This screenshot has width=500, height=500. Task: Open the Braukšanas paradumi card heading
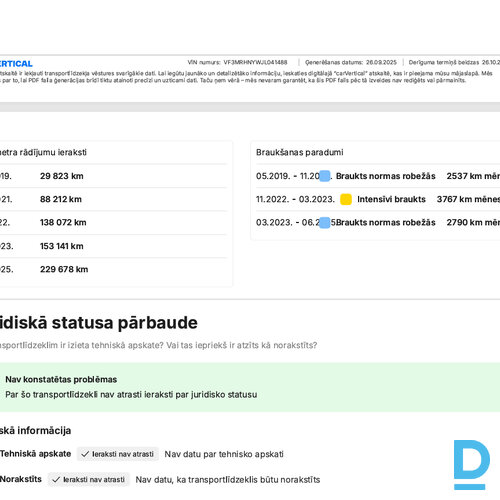pyautogui.click(x=299, y=152)
